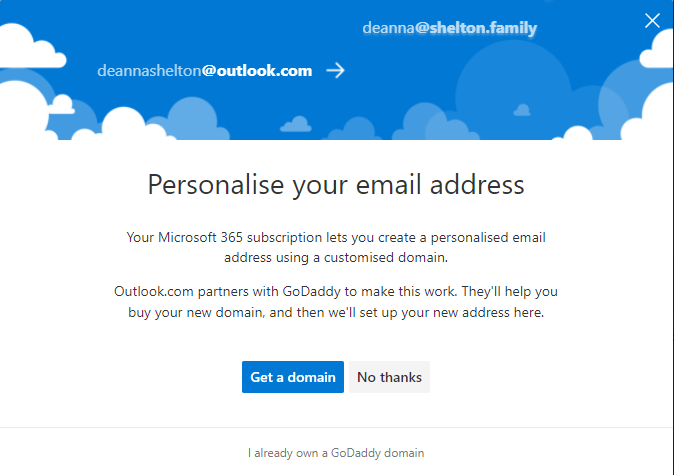Decline with the No thanks button
674x475 pixels.
[x=389, y=377]
